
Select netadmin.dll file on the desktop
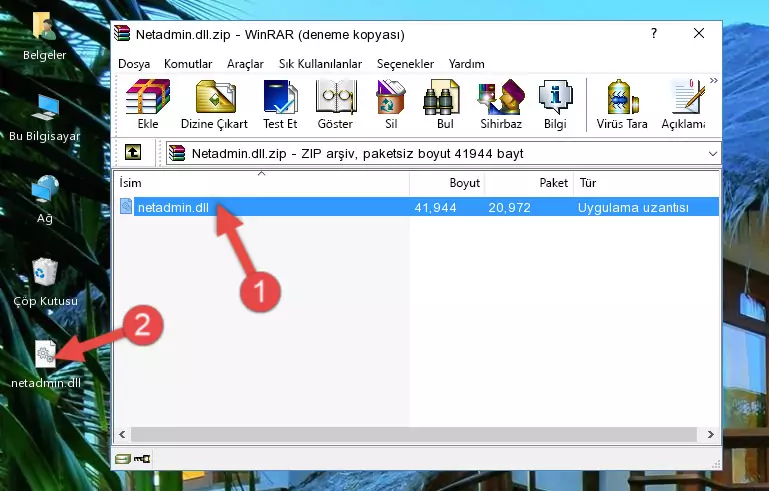(46, 364)
